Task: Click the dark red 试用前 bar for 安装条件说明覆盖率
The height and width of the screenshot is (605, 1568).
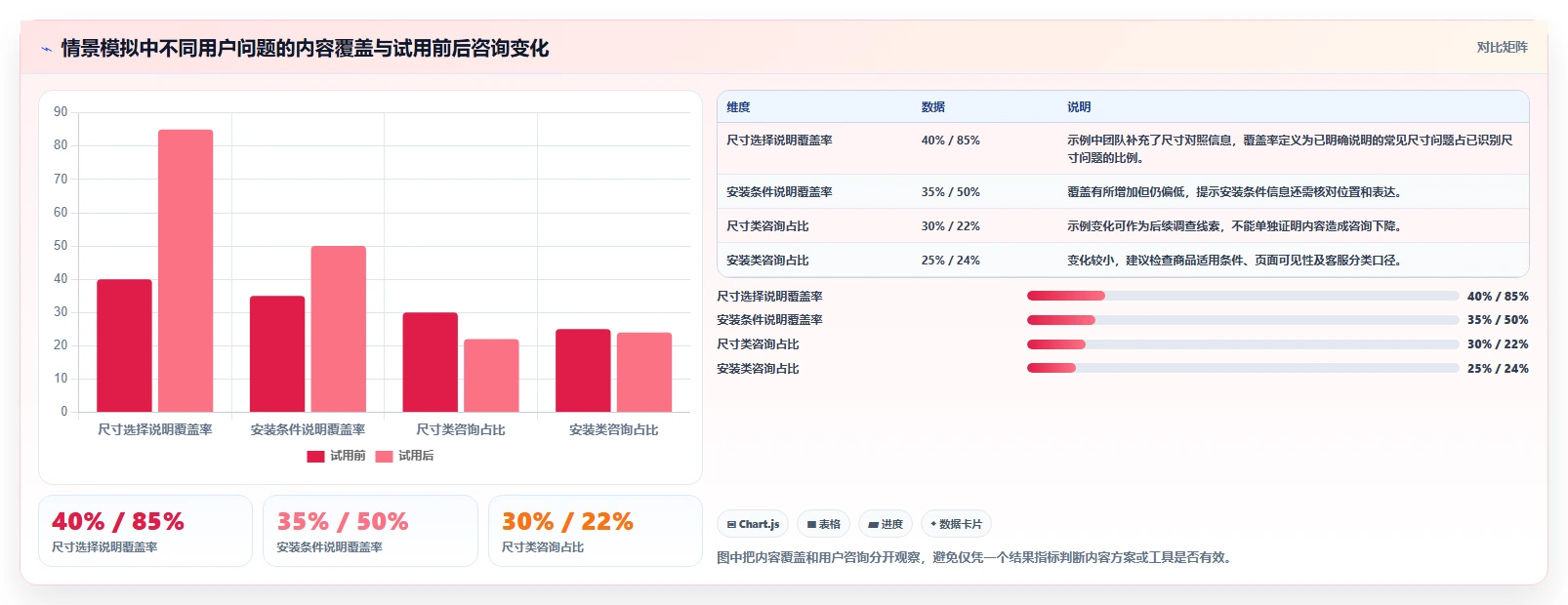Action: [x=277, y=353]
